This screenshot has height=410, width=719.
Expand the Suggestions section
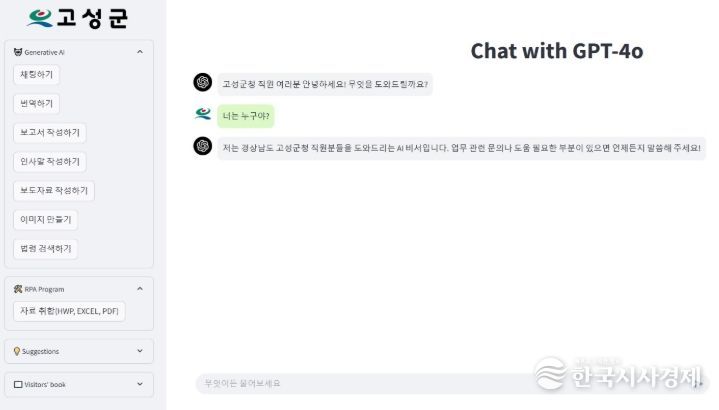[140, 351]
